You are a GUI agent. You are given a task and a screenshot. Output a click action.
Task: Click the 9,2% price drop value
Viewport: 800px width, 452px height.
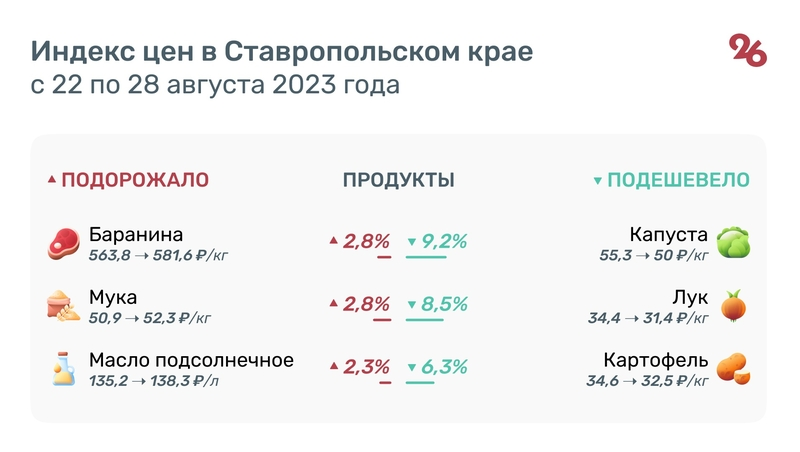point(445,241)
